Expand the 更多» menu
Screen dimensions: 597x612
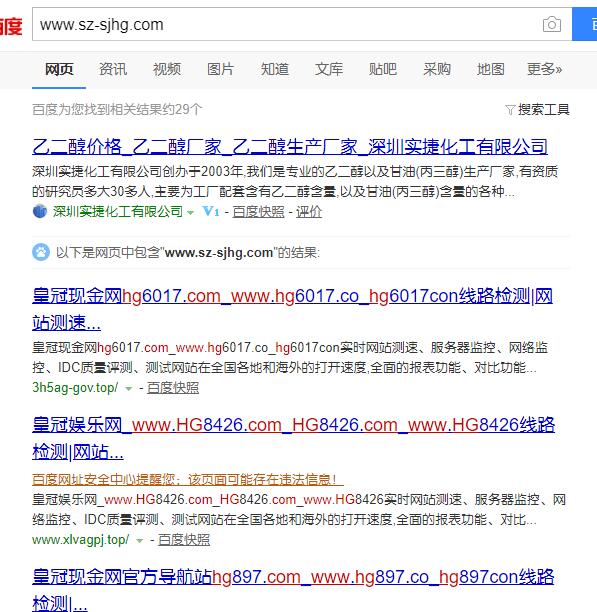click(544, 69)
